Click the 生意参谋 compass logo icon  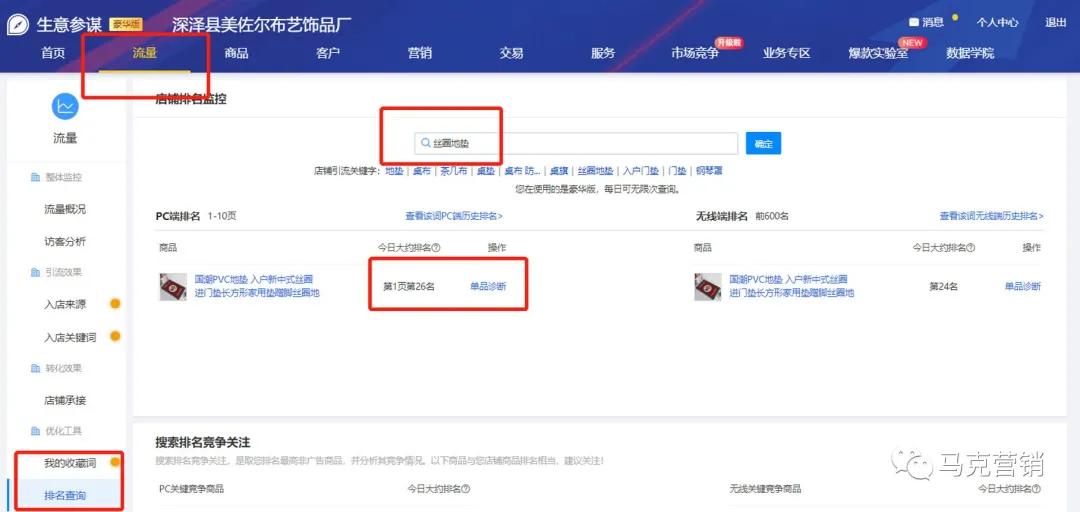click(x=18, y=24)
